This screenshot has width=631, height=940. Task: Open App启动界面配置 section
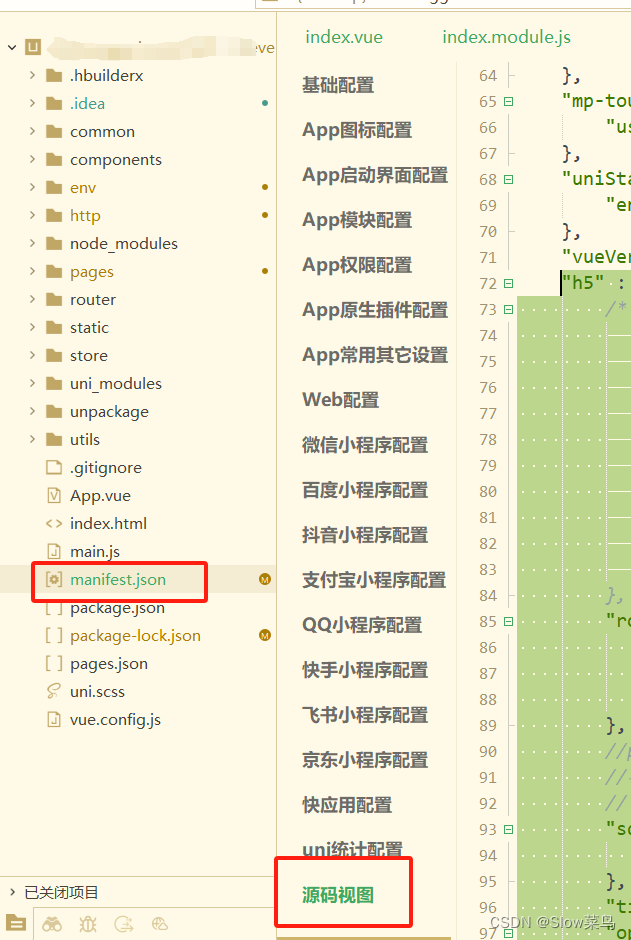[375, 175]
